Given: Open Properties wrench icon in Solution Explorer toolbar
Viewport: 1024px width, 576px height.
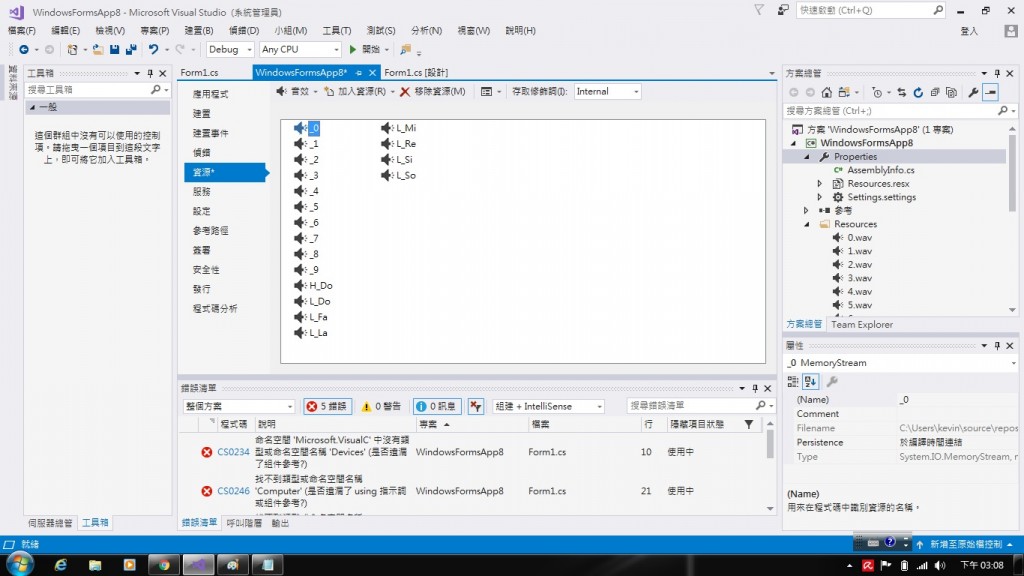Looking at the screenshot, I should click(x=973, y=93).
